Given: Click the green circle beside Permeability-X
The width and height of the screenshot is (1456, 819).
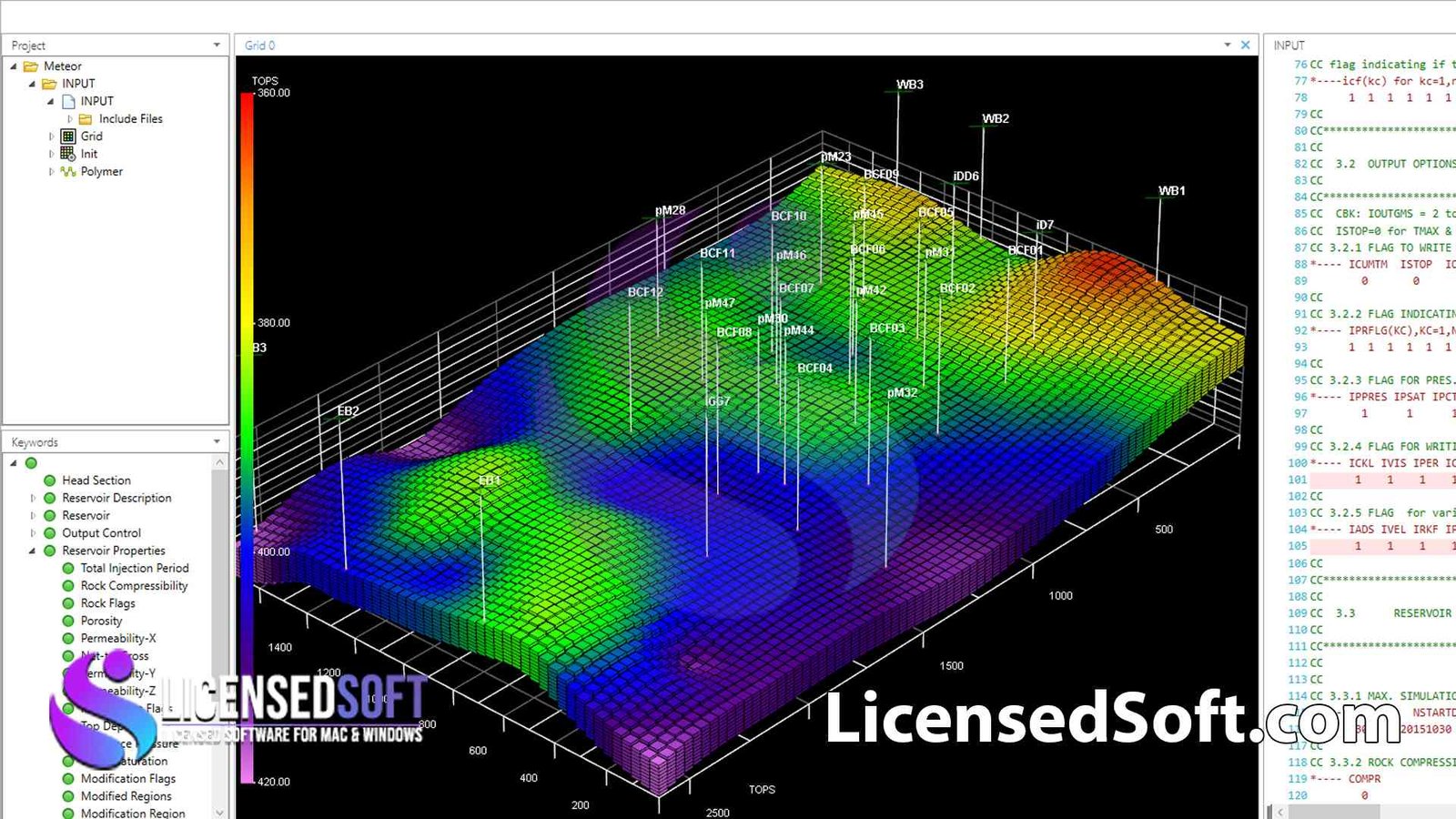Looking at the screenshot, I should click(68, 638).
